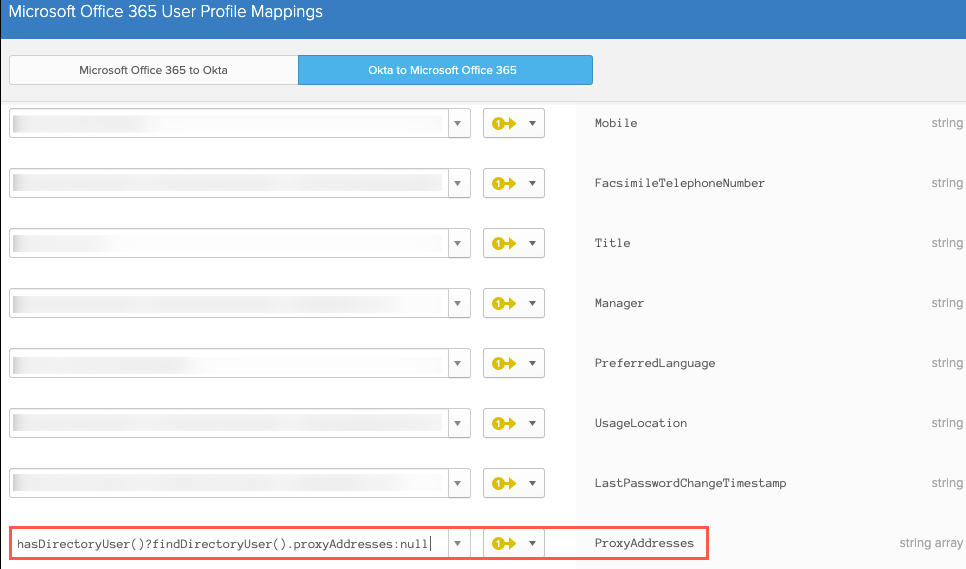The image size is (966, 569).
Task: Click the yellow mapping arrow icon for Mobile
Action: pyautogui.click(x=503, y=124)
